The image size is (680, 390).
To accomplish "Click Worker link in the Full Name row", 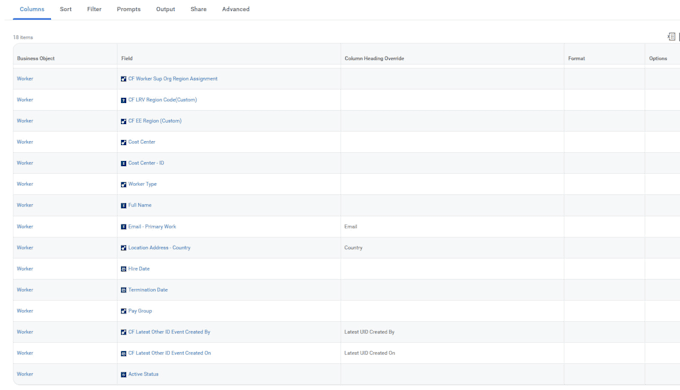I will 25,205.
